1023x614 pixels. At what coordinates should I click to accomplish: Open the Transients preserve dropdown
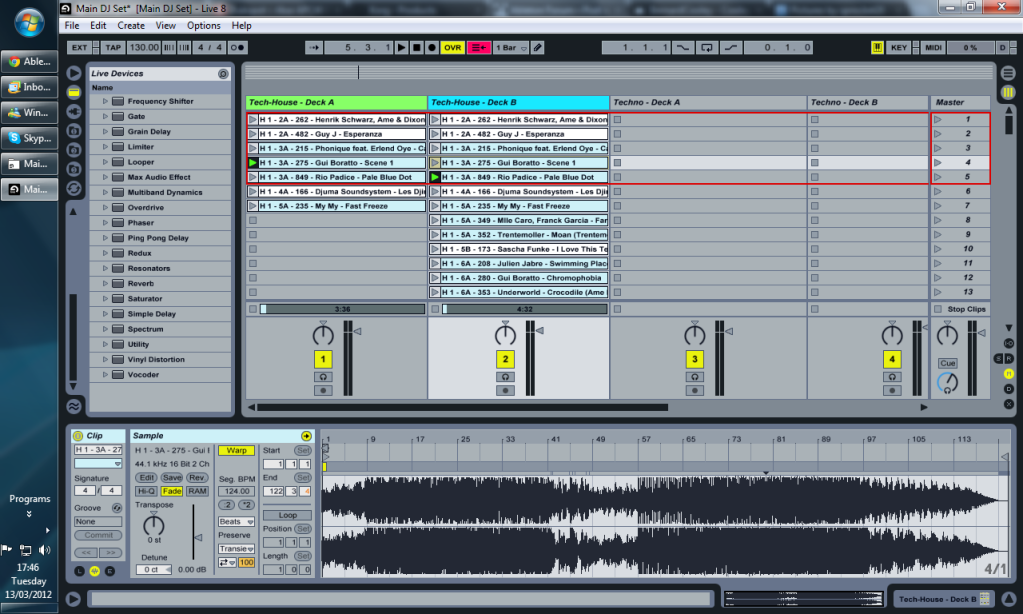(x=236, y=549)
